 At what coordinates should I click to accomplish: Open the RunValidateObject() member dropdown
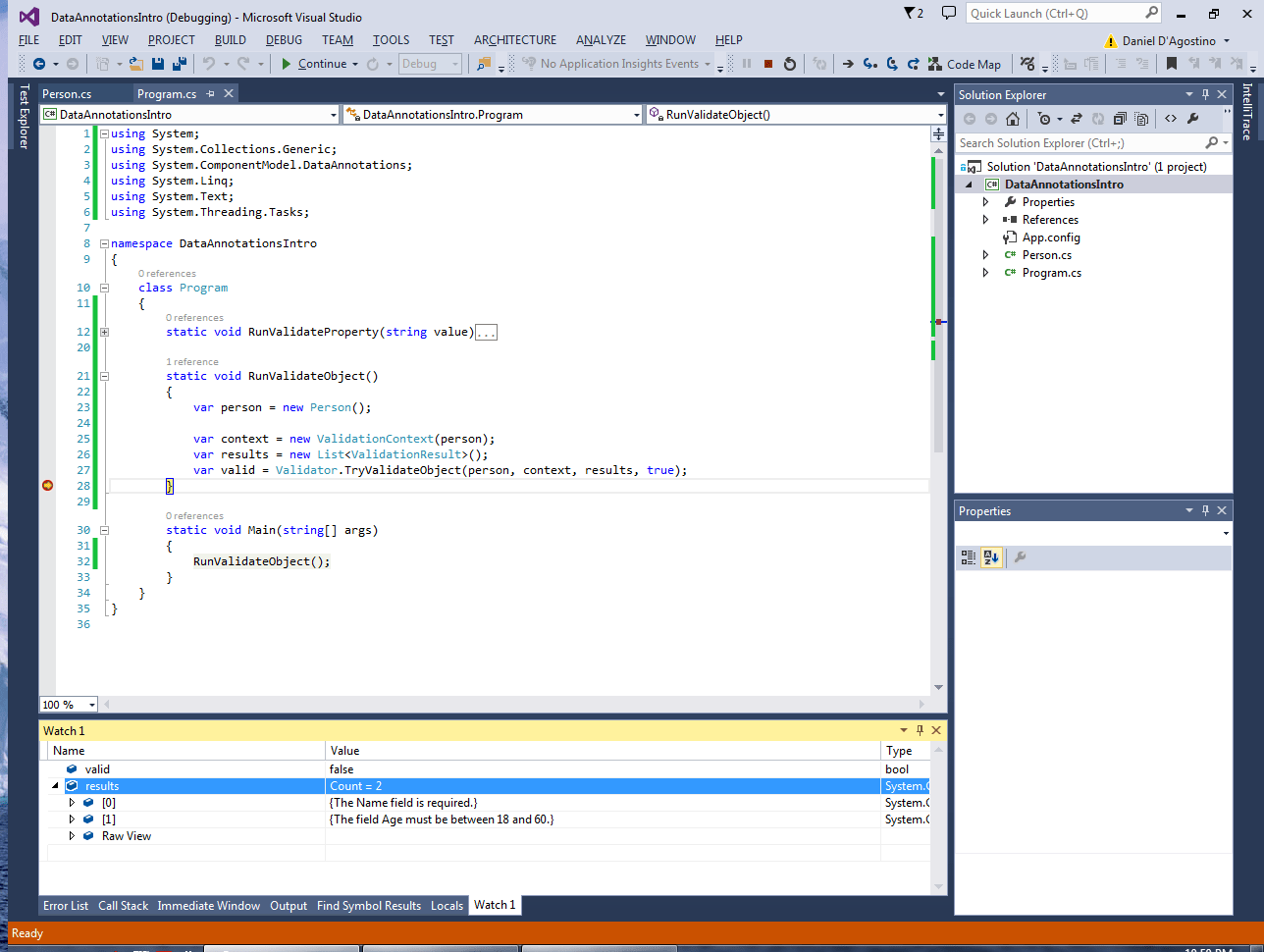(940, 115)
